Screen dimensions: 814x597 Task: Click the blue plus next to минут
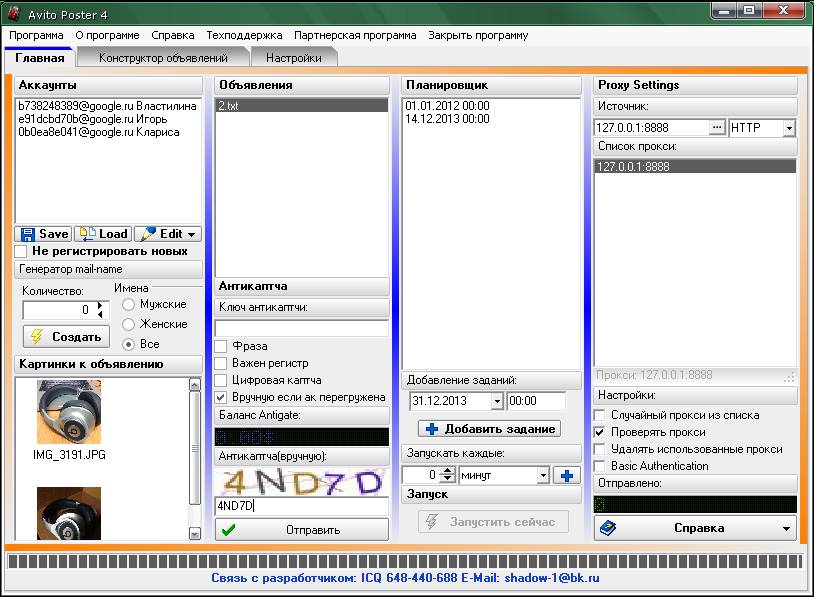coord(567,475)
